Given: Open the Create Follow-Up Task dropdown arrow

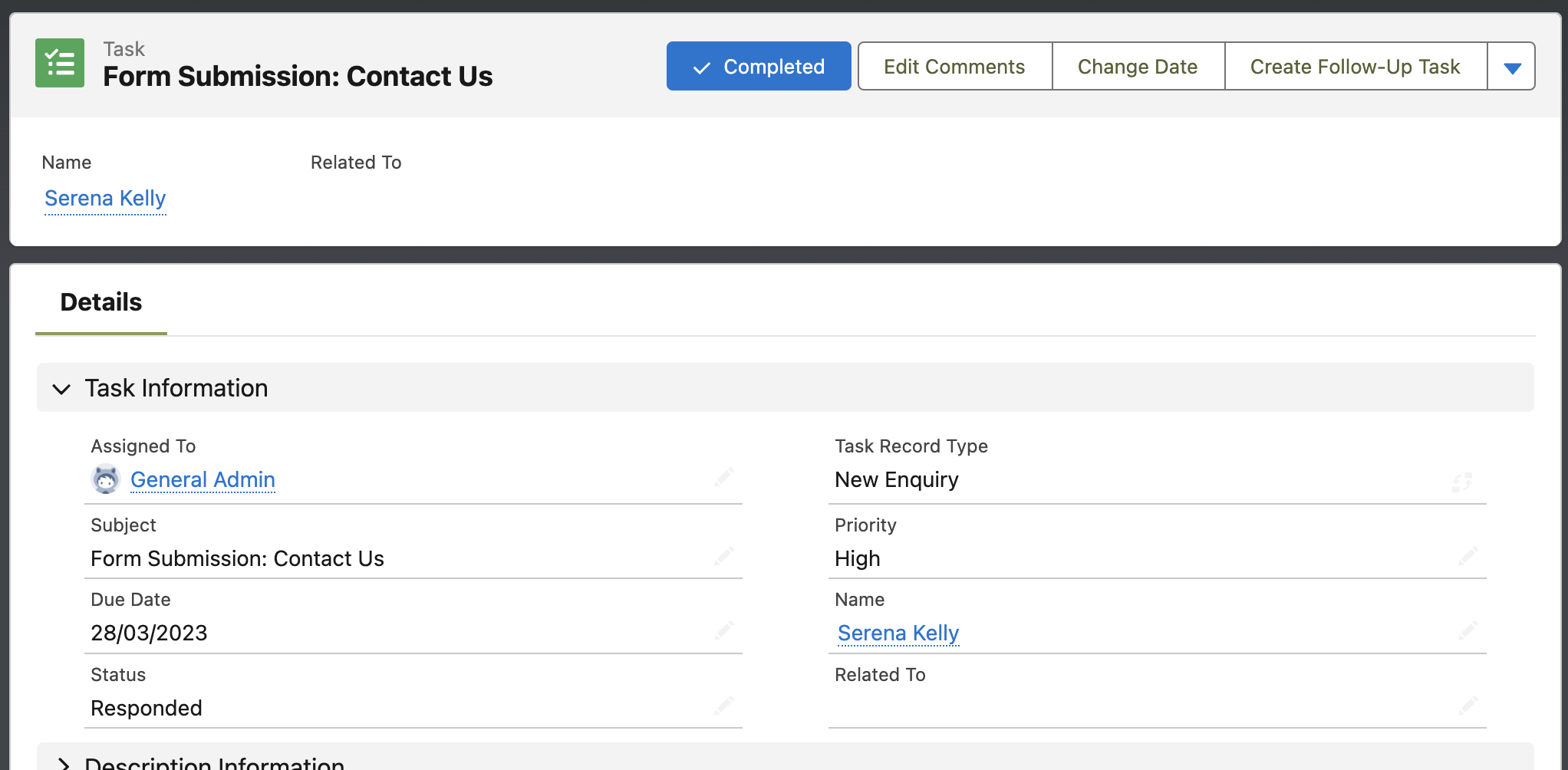Looking at the screenshot, I should 1510,66.
